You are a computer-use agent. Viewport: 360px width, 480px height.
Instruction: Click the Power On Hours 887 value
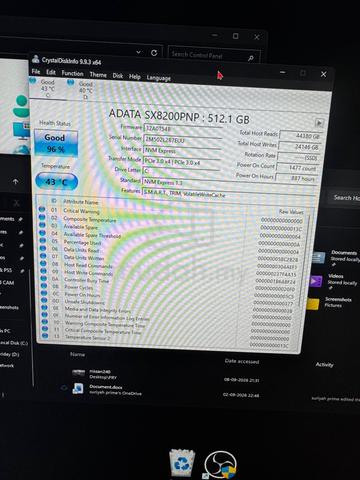(296, 178)
